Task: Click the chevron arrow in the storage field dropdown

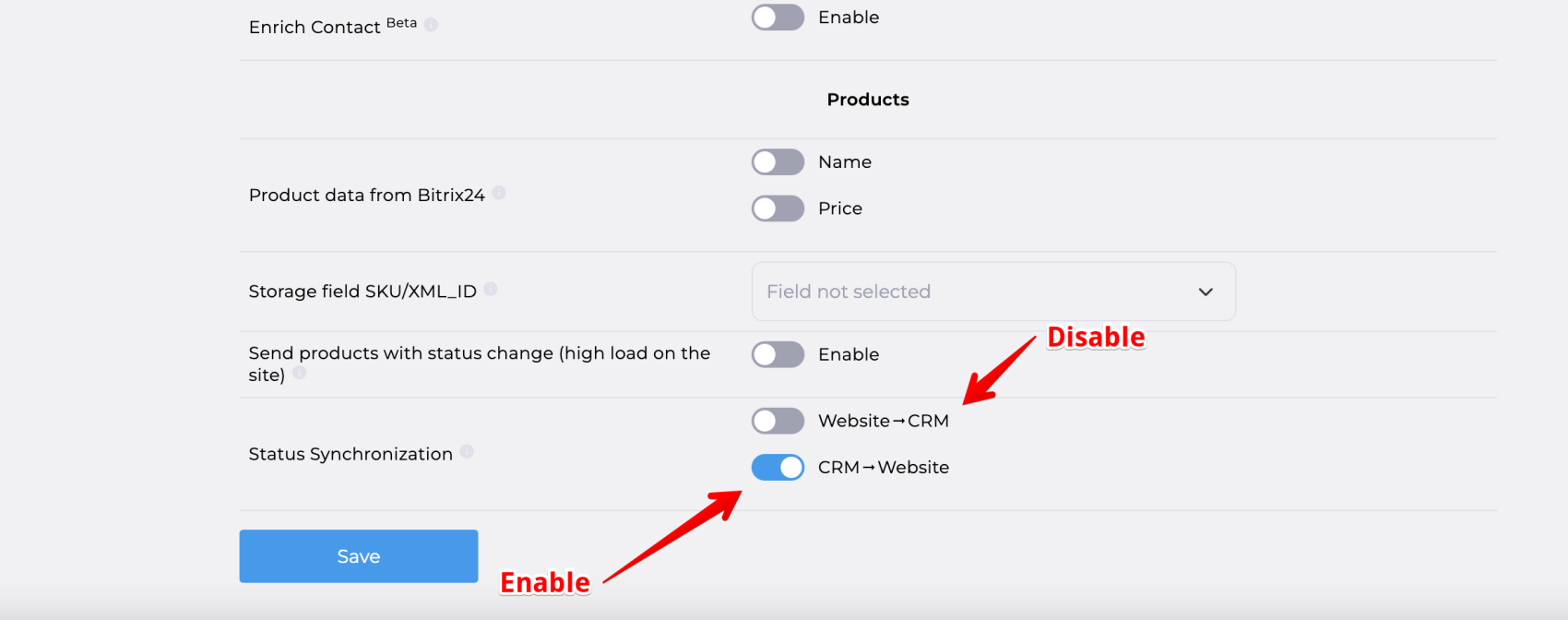Action: [x=1206, y=292]
